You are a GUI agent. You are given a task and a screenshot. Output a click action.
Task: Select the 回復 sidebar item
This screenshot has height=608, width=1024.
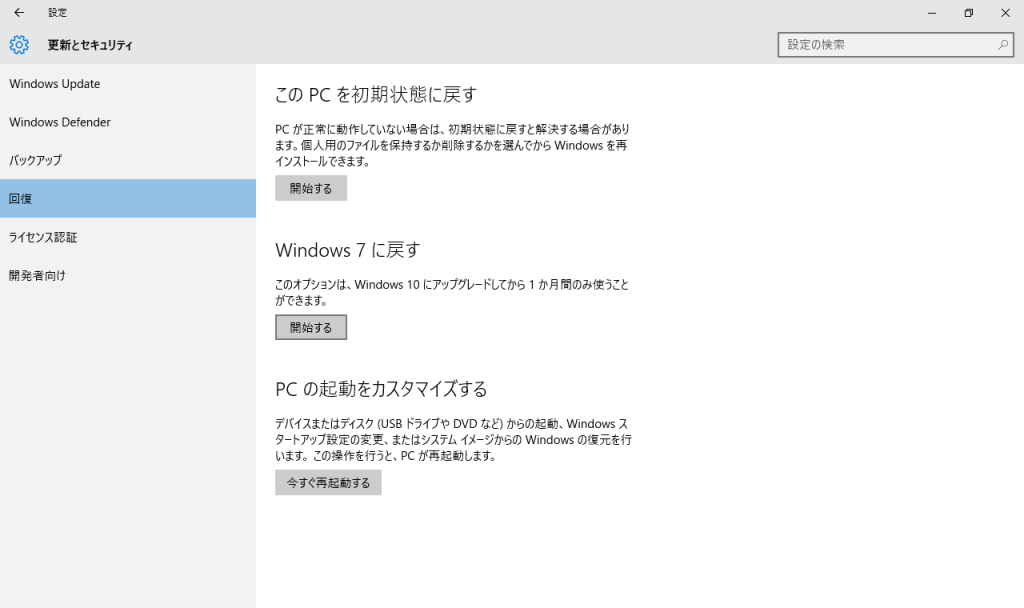tap(128, 199)
